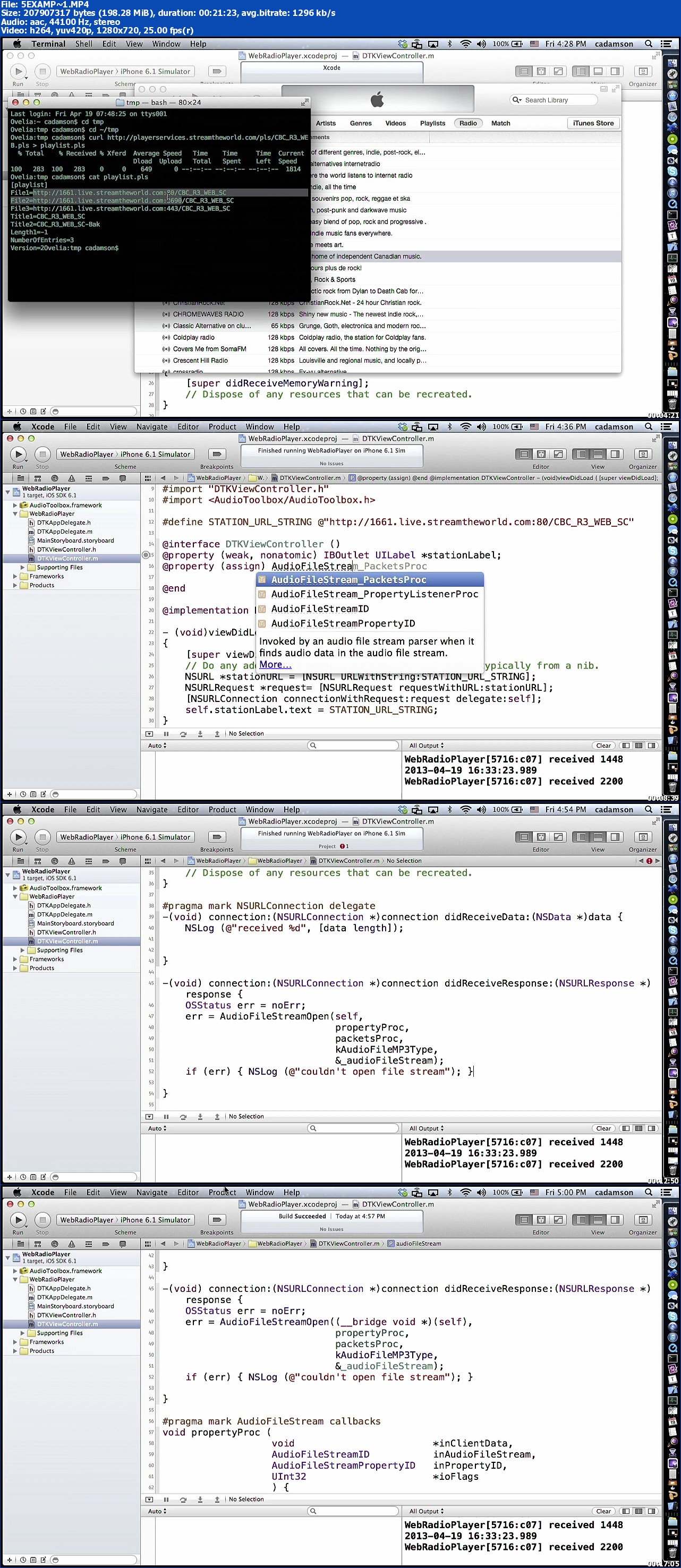
Task: Click Clear in the 5:00 PM console area
Action: coord(603,1511)
